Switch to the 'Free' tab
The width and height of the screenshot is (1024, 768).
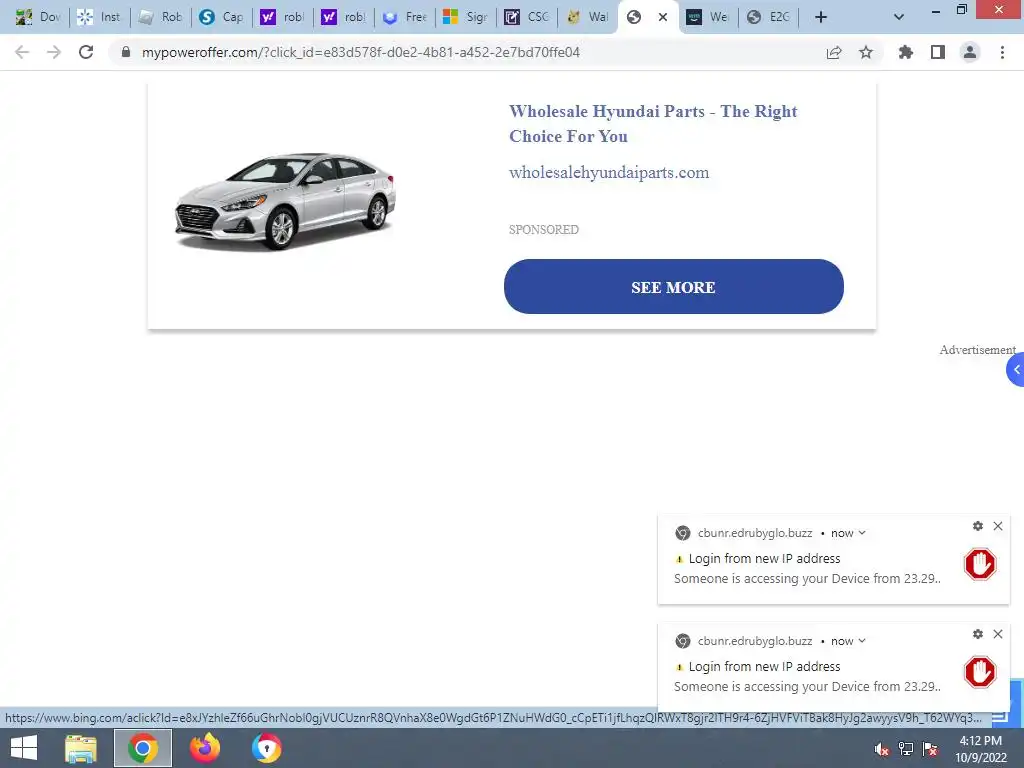[x=405, y=17]
